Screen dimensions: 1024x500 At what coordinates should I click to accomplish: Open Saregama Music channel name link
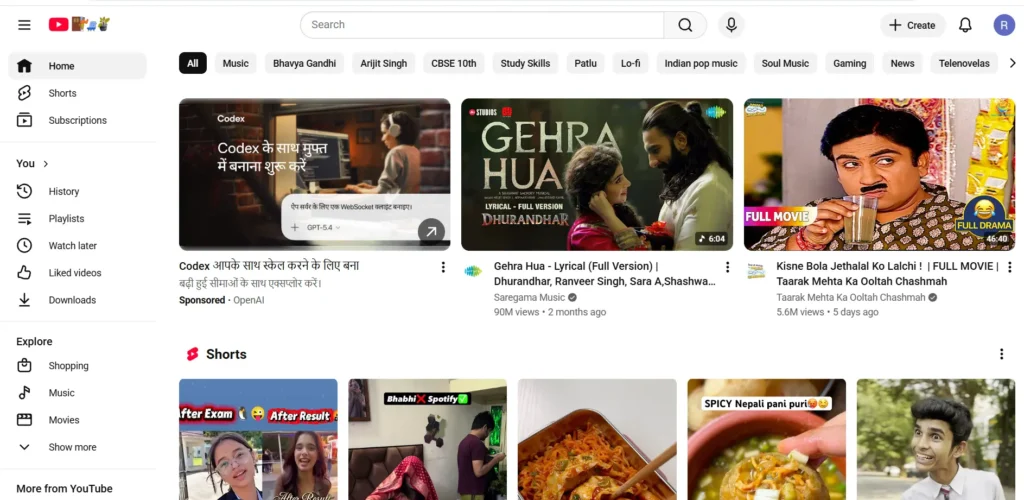click(530, 297)
